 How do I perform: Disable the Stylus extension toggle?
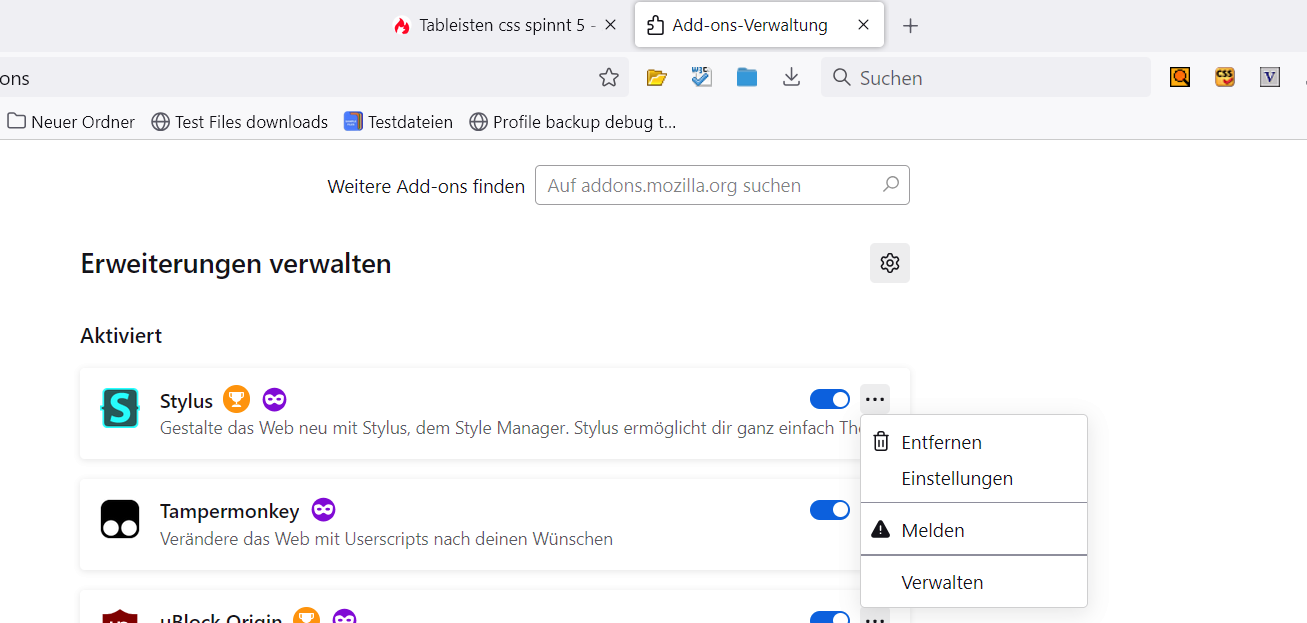[829, 400]
